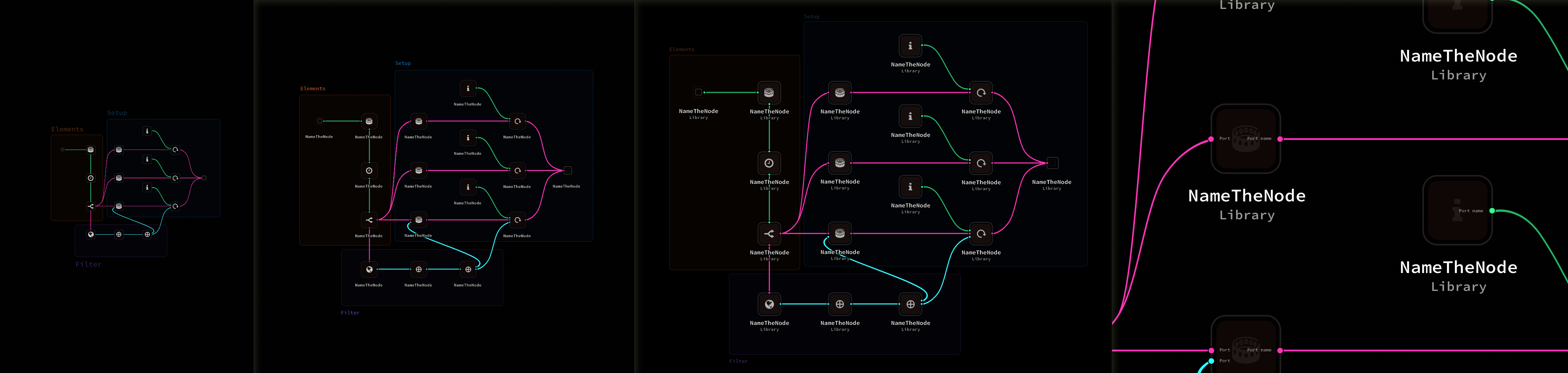
Task: Click the cyan port at the close-up view's bottom edge
Action: pos(1211,361)
